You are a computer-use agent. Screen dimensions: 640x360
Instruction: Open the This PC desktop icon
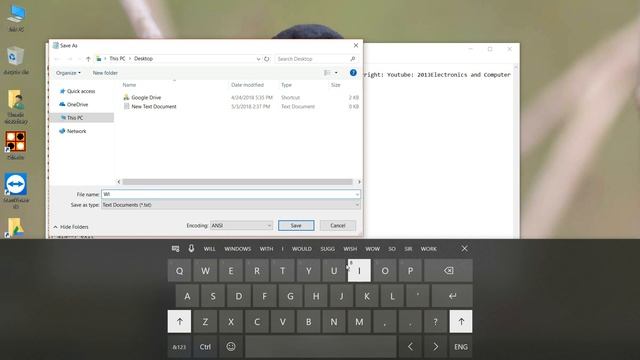(x=16, y=17)
